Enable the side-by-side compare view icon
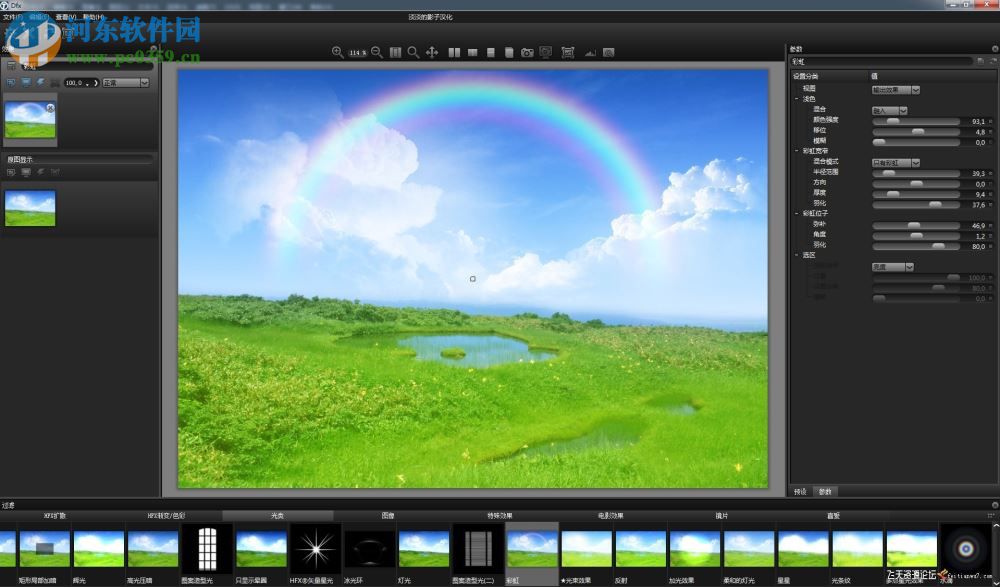This screenshot has height=587, width=1000. [453, 52]
